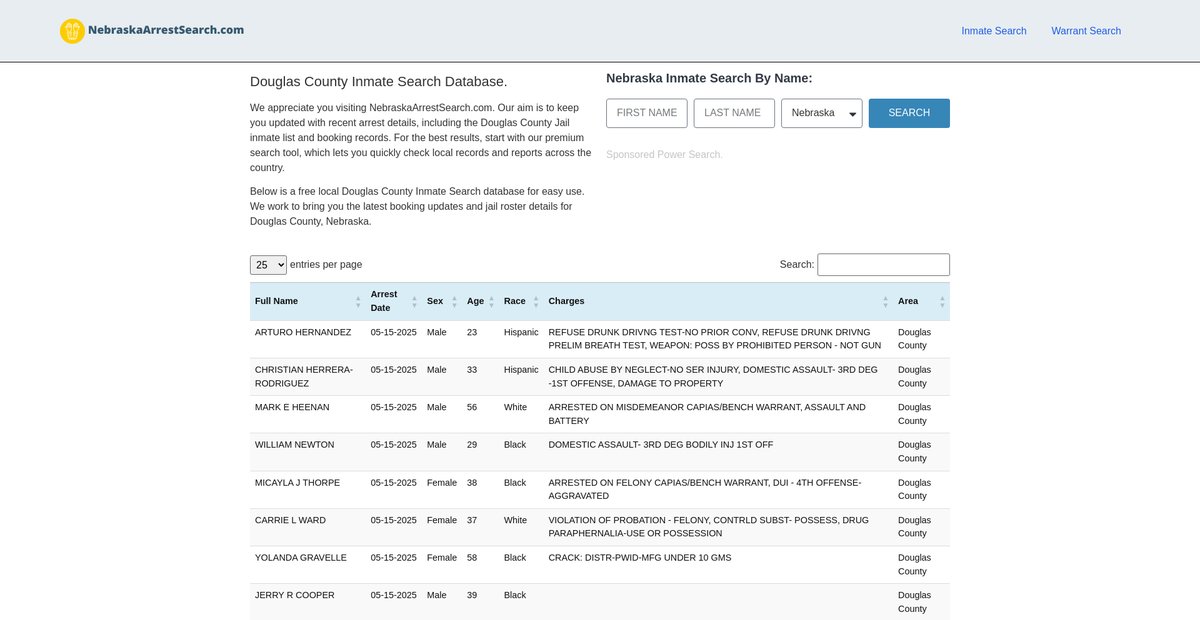The height and width of the screenshot is (620, 1200).
Task: Open the entries per page dropdown
Action: pyautogui.click(x=268, y=265)
